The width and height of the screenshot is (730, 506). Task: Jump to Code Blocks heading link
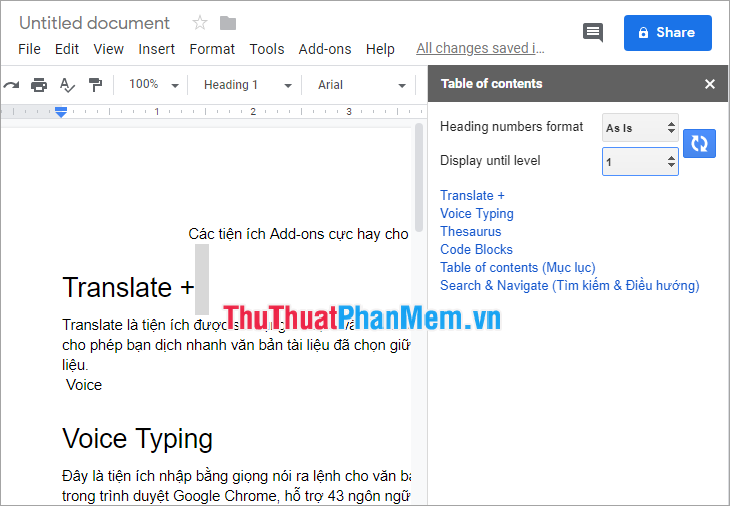(x=476, y=250)
